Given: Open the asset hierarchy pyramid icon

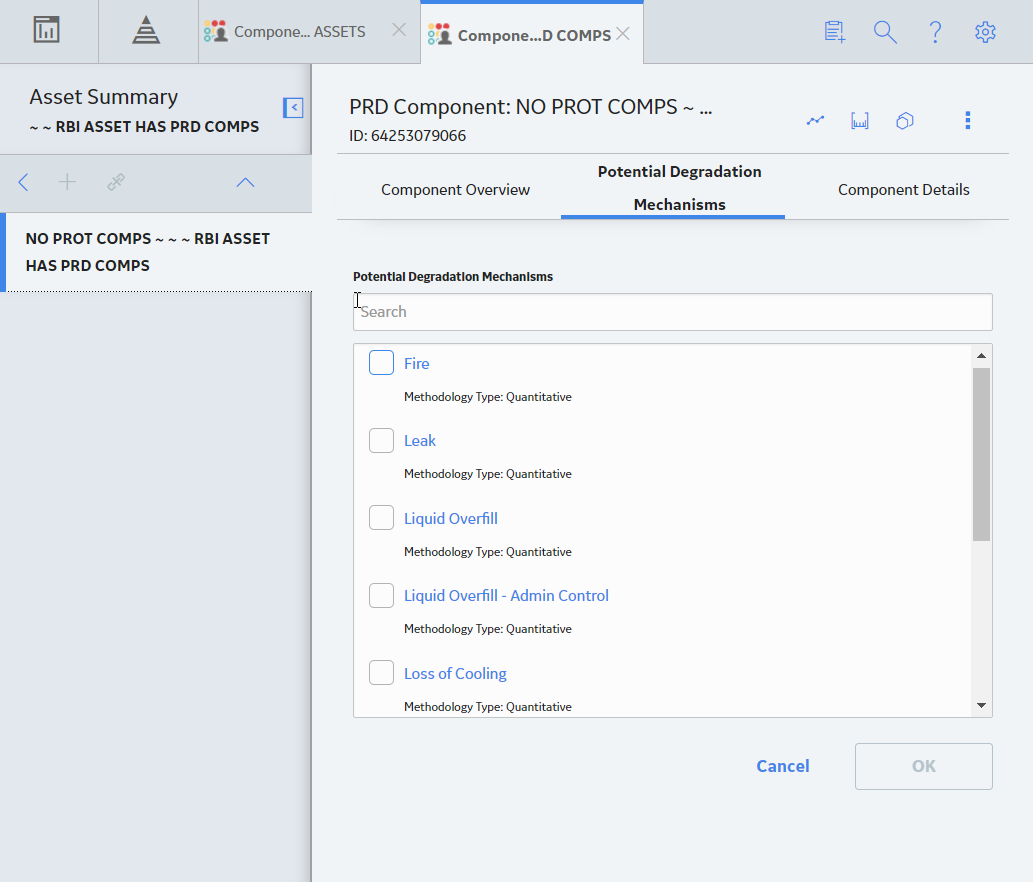Looking at the screenshot, I should click(146, 30).
